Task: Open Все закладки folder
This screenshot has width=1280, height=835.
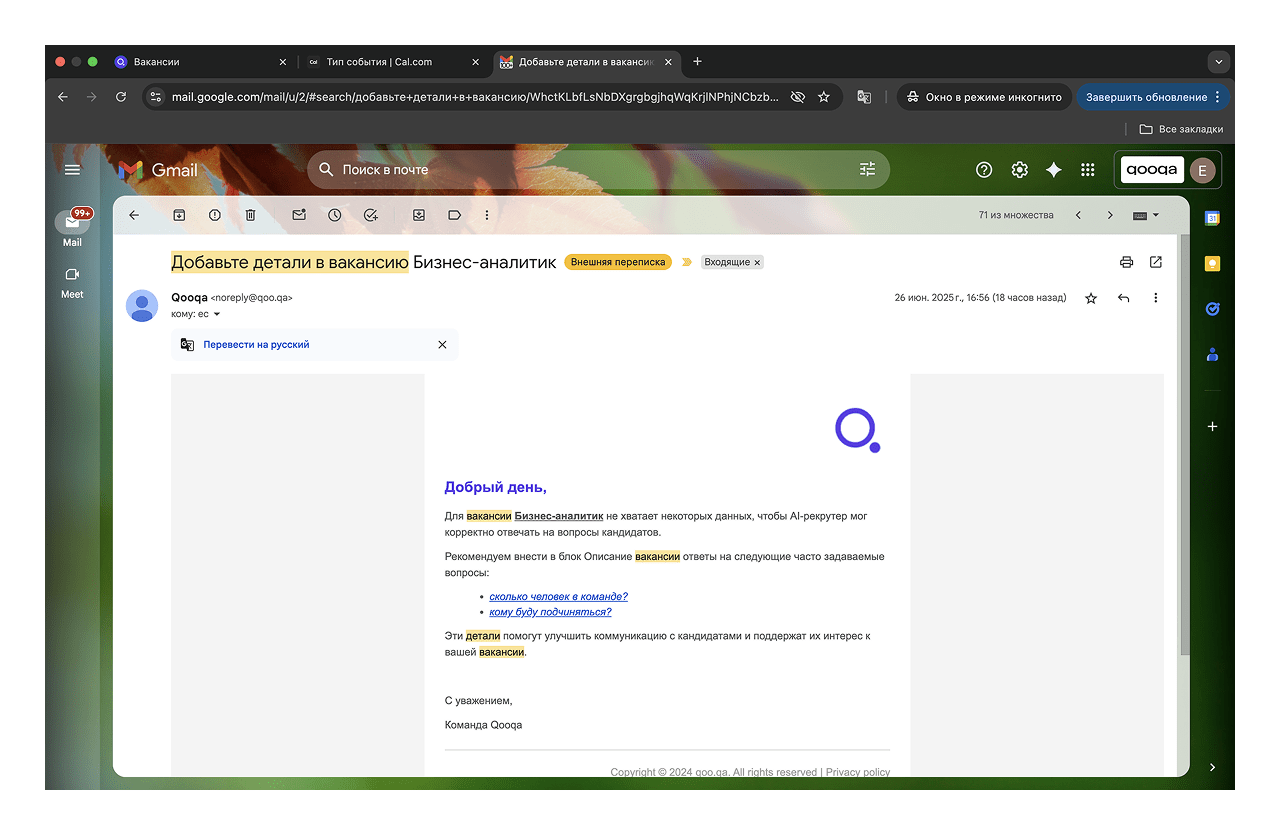Action: pyautogui.click(x=1181, y=129)
